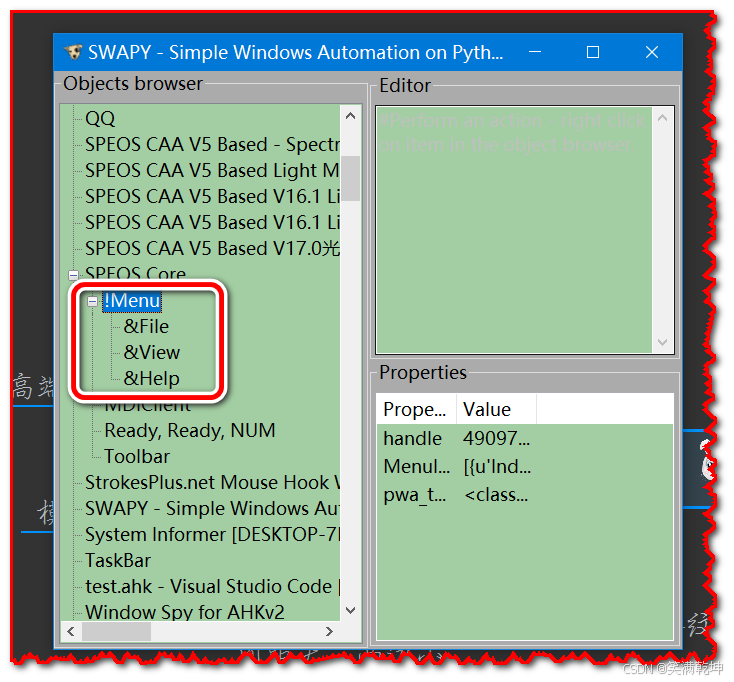Select the !Menu tree item

(132, 301)
